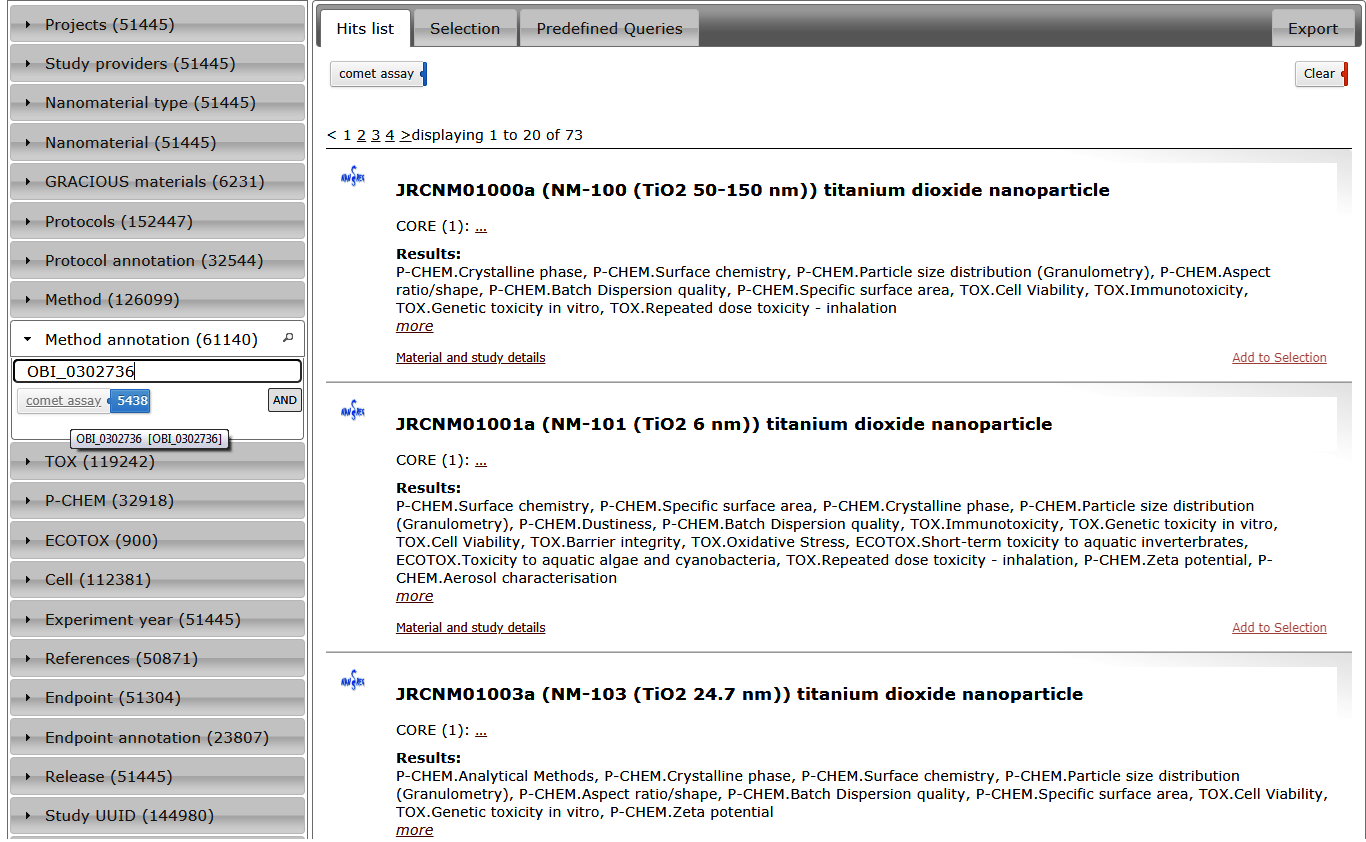
Task: Click the Export button
Action: [x=1312, y=29]
